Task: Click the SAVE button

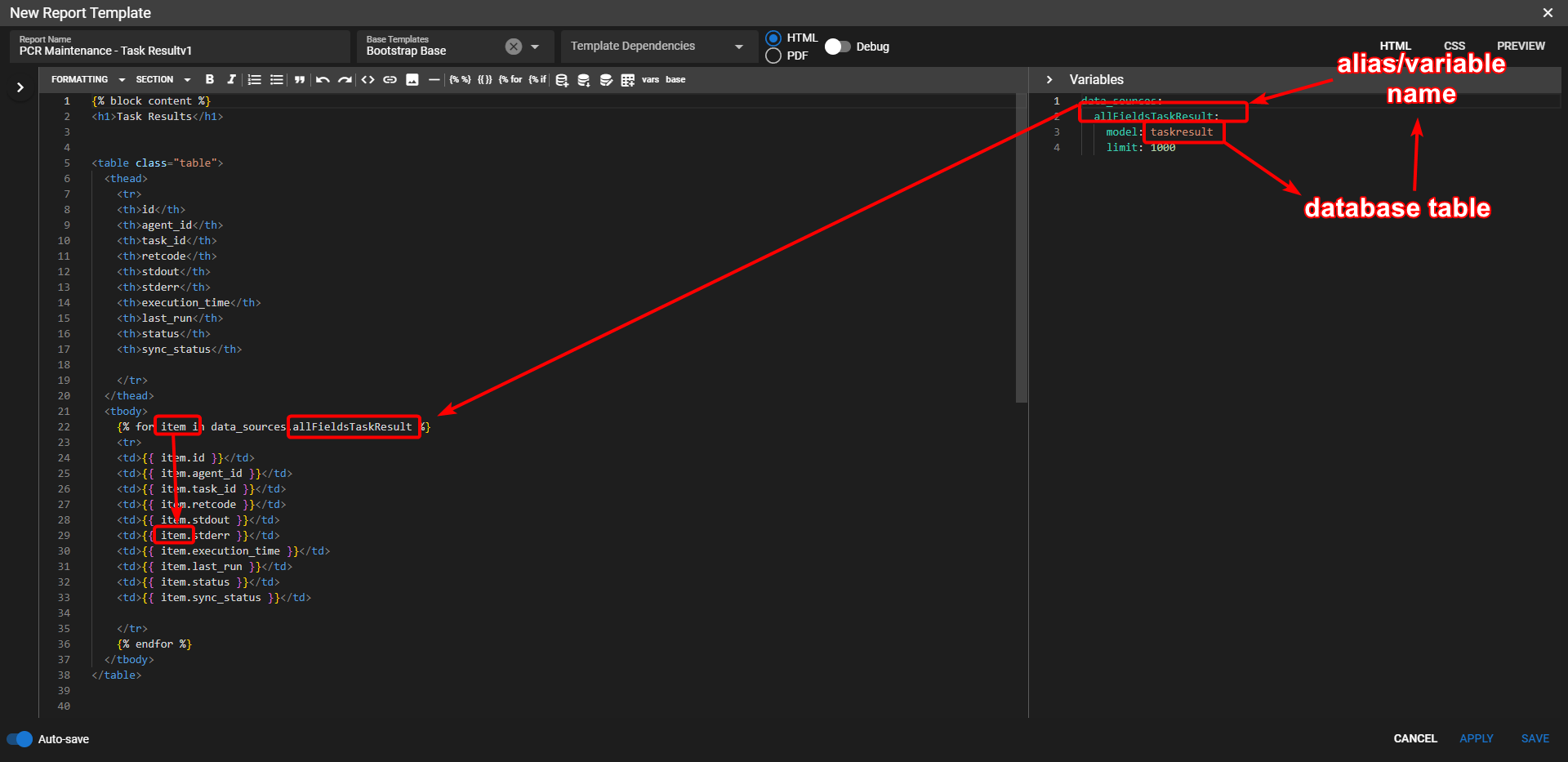Action: [1534, 738]
